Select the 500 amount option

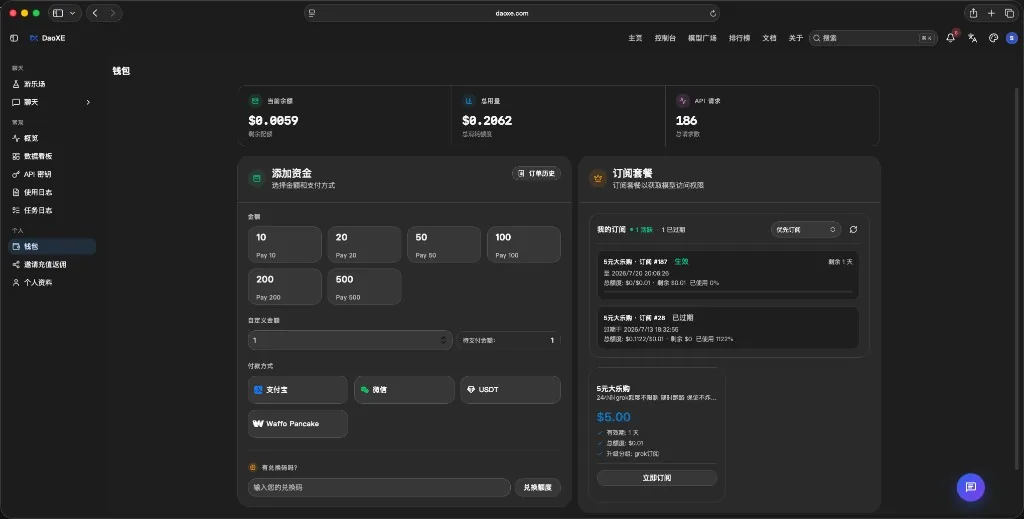pyautogui.click(x=364, y=287)
